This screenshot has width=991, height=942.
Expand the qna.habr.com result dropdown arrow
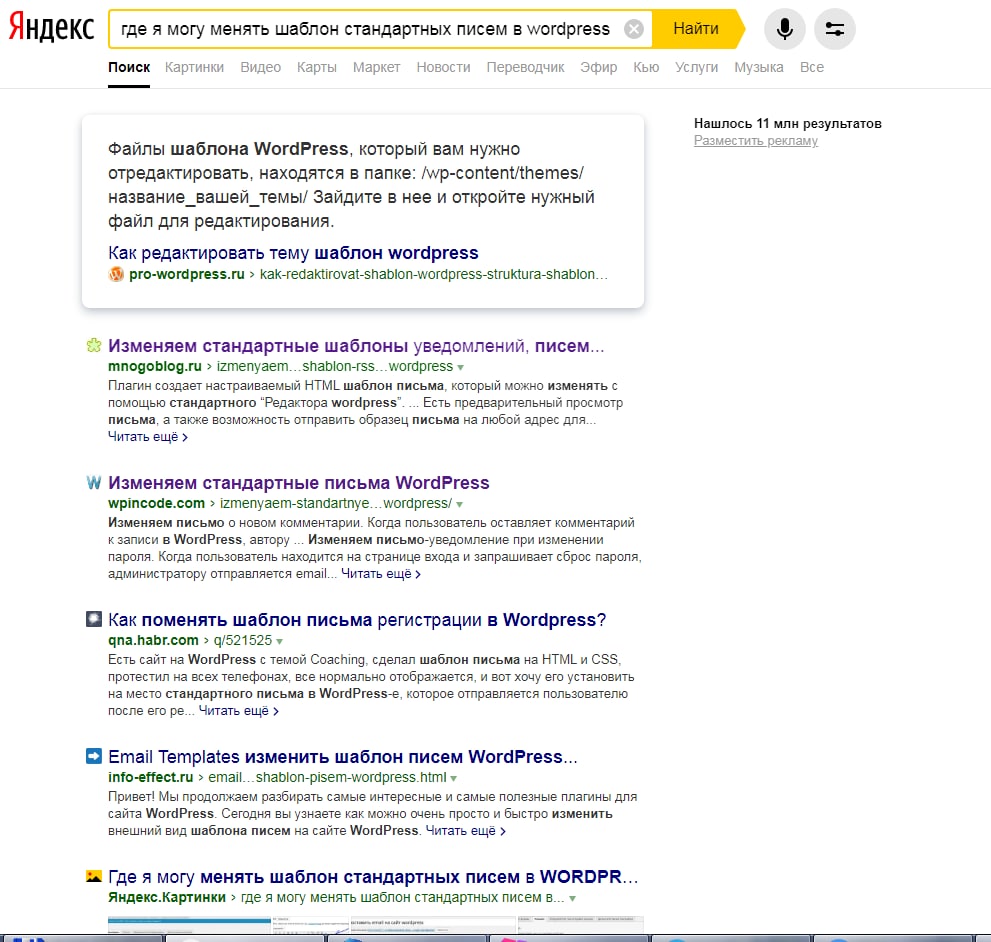(279, 641)
